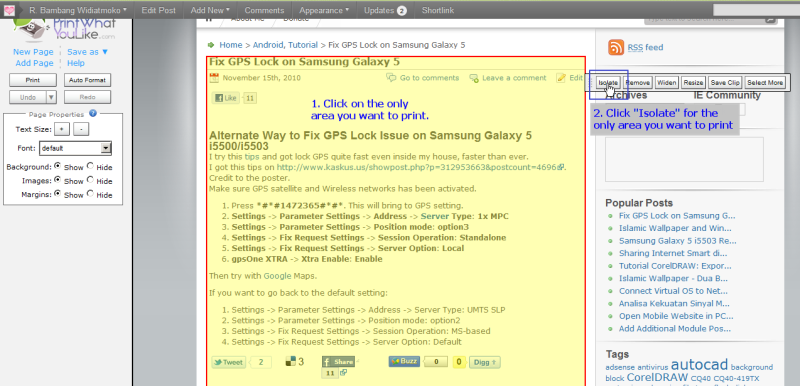The height and width of the screenshot is (386, 800).
Task: Click the Facebook Share button
Action: pyautogui.click(x=338, y=362)
